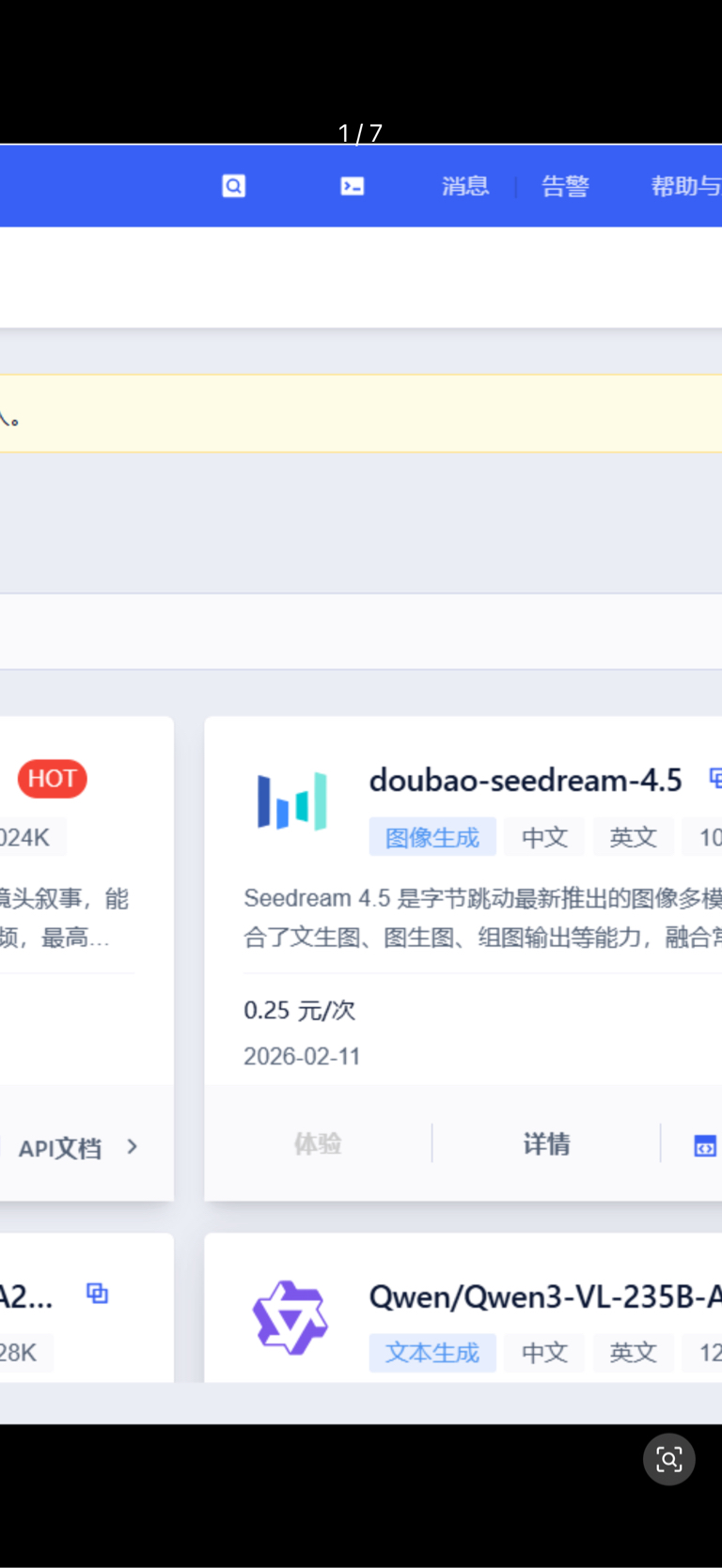Open the 消息 messages menu
The height and width of the screenshot is (1568, 722).
pos(466,186)
